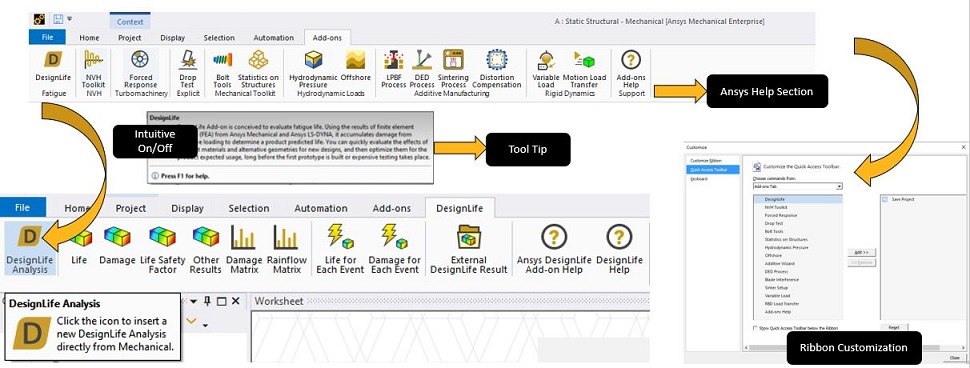This screenshot has width=970, height=368.
Task: Expand the Quick Access Toolbar dropdown arrow
Action: (x=69, y=19)
